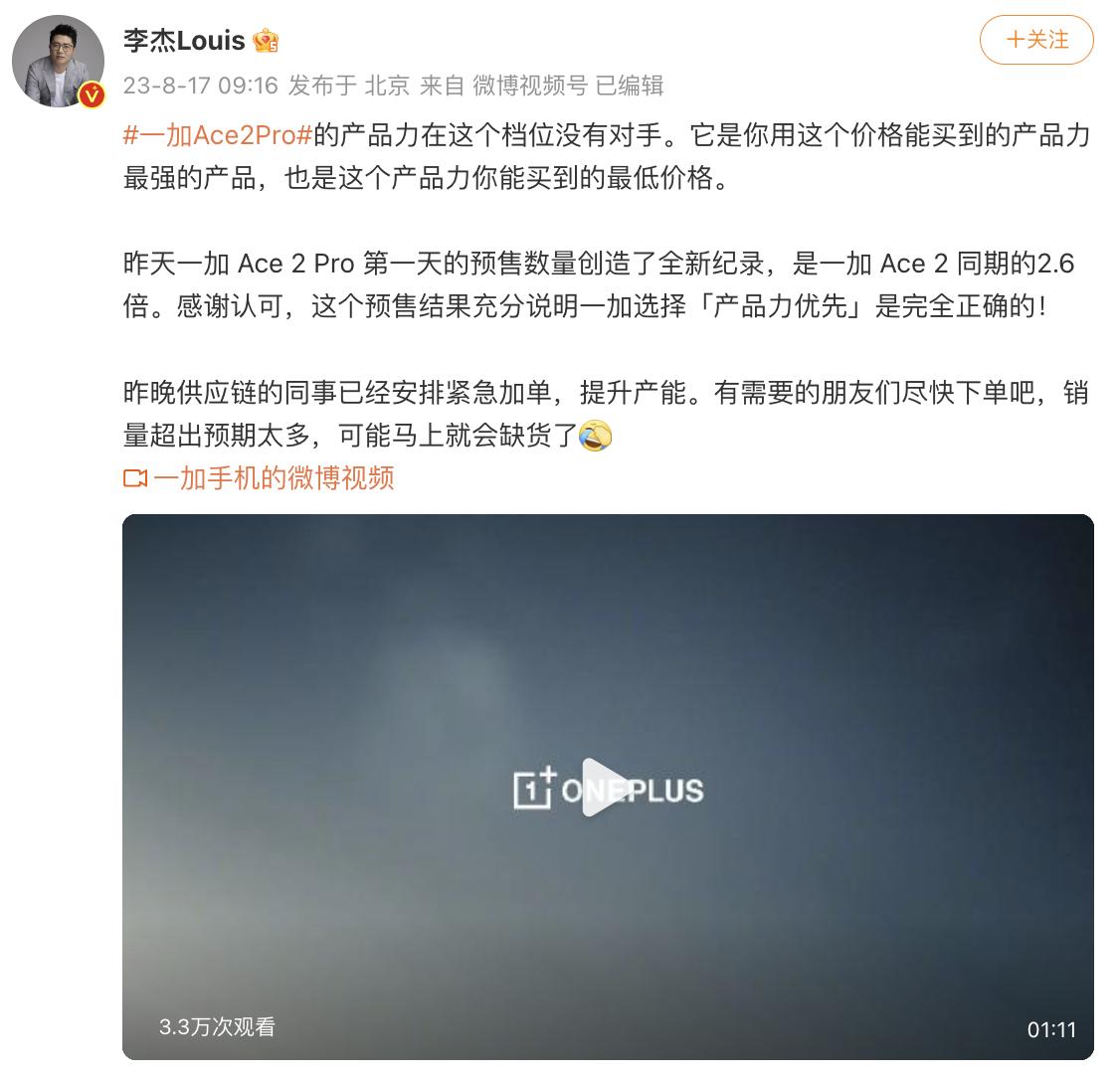The height and width of the screenshot is (1080, 1120).
Task: Click the post timestamp 23-8-17 09:16
Action: point(200,86)
